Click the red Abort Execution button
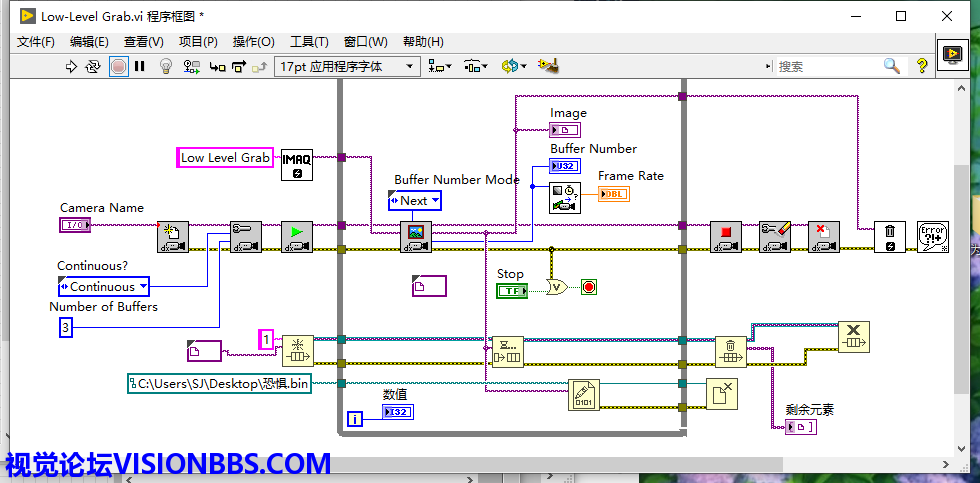The width and height of the screenshot is (980, 483). coord(118,66)
